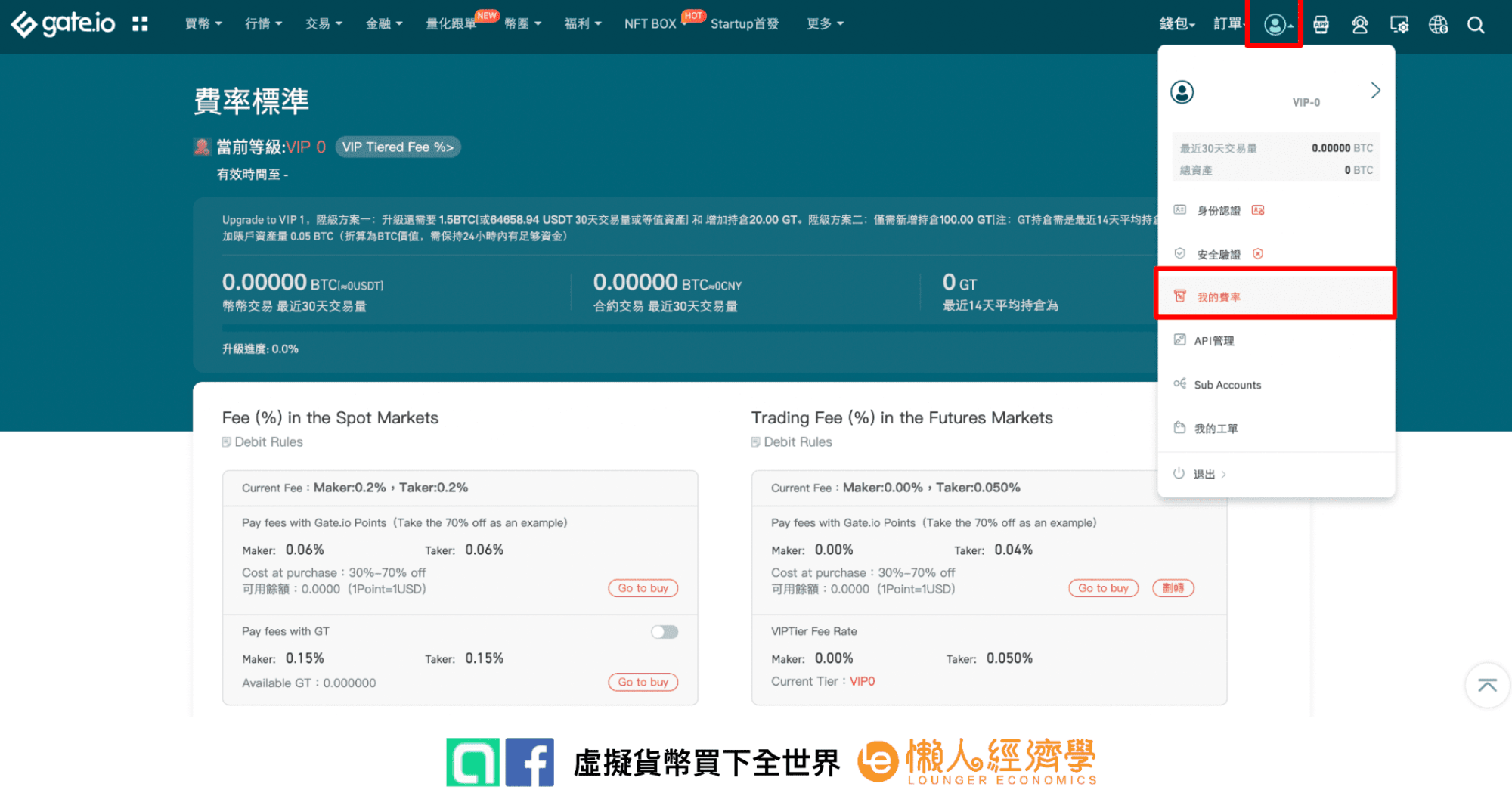Expand the 買幣 dropdown menu
Screen dimensions: 1512x793
coord(203,24)
